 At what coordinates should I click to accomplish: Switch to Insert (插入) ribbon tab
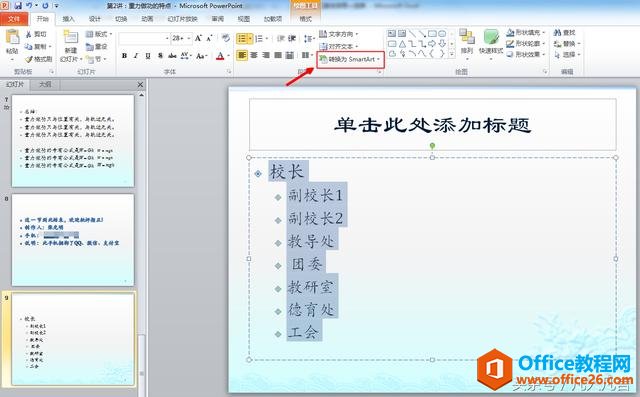coord(68,19)
